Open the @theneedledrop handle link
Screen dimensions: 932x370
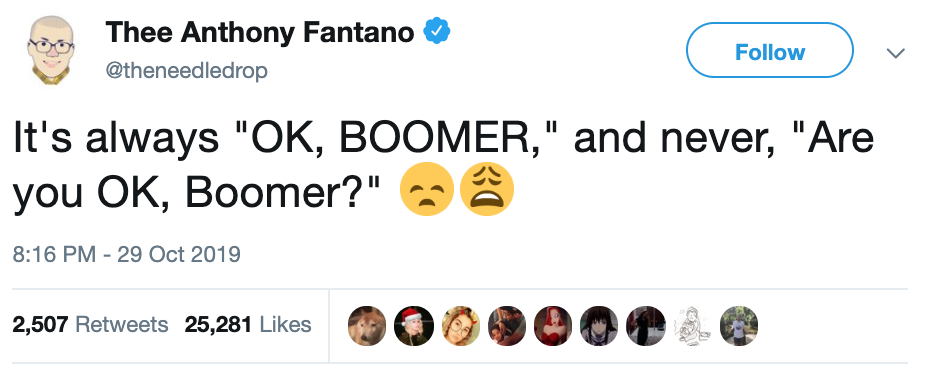pos(187,71)
